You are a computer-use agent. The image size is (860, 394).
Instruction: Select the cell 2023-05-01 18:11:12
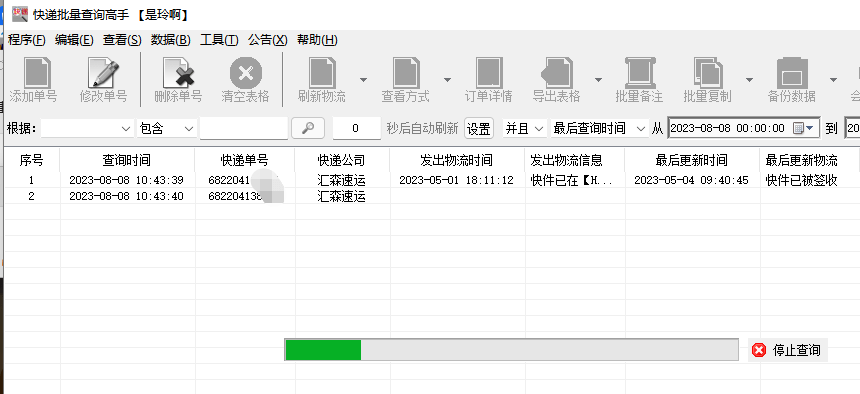456,180
